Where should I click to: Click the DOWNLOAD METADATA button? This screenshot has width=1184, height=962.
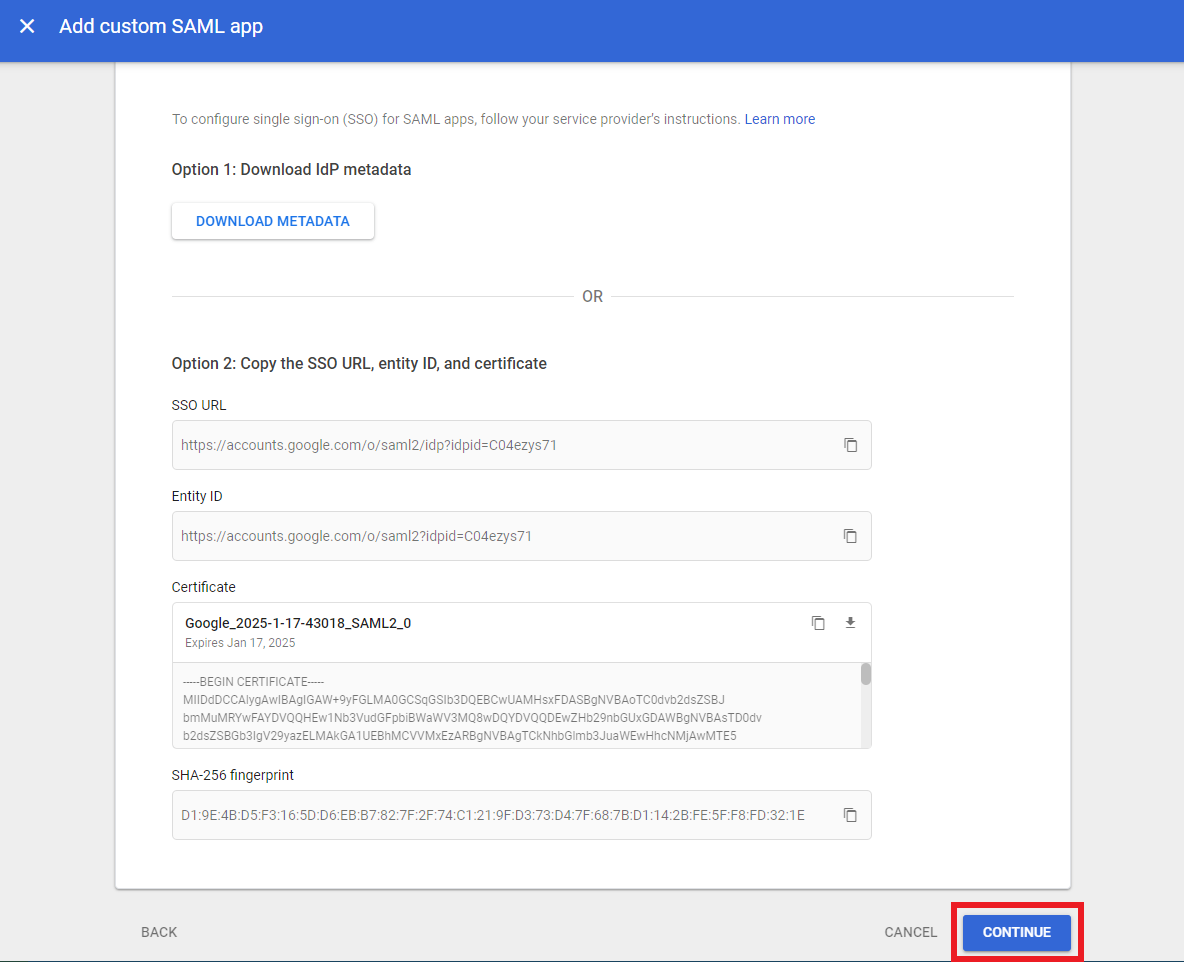pos(272,220)
